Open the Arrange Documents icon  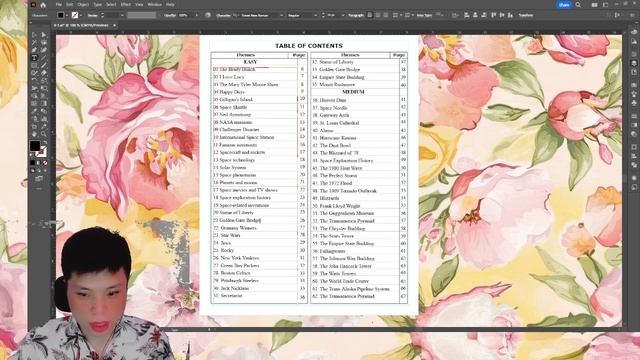coord(595,5)
